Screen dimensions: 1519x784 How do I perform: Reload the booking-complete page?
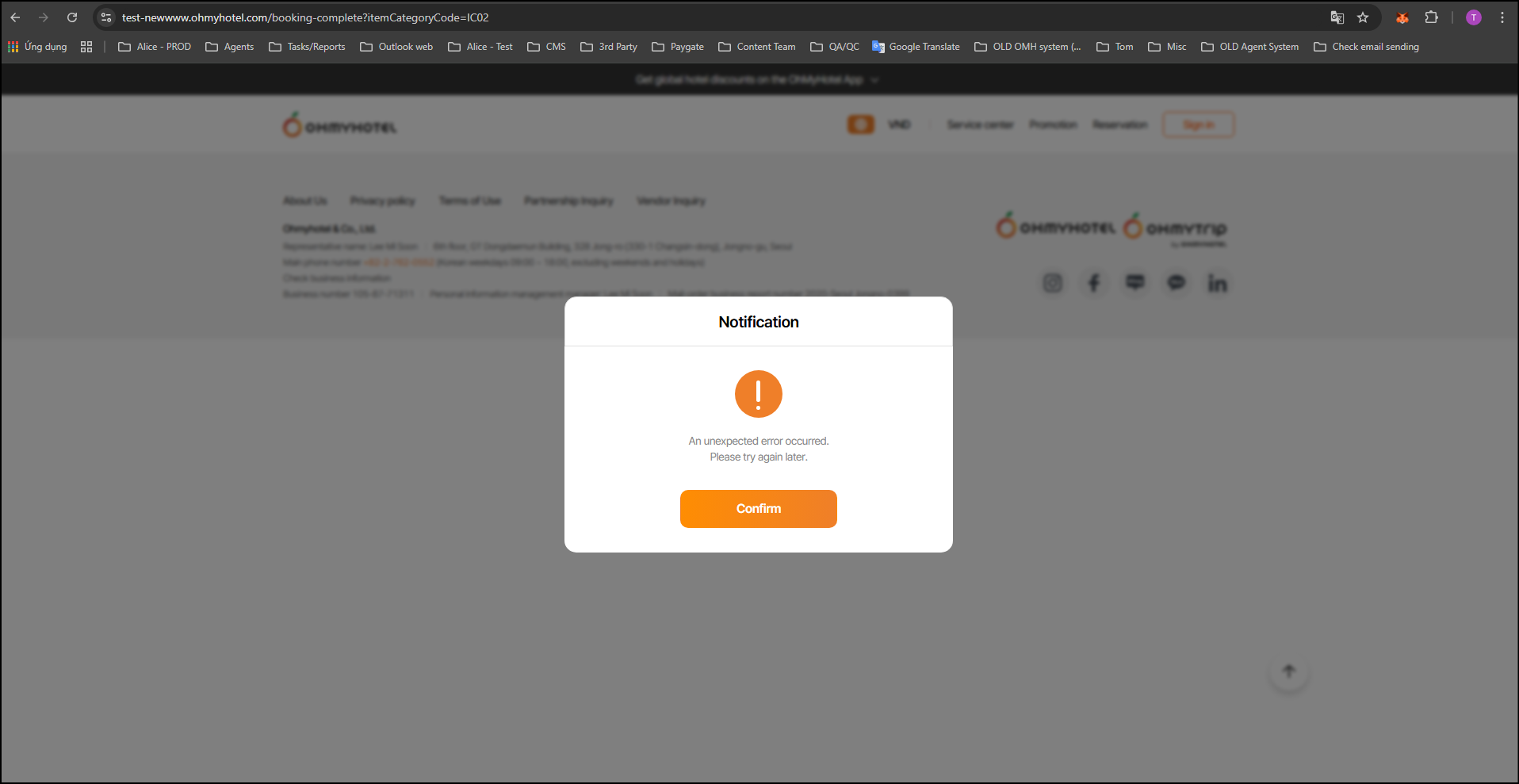point(72,17)
